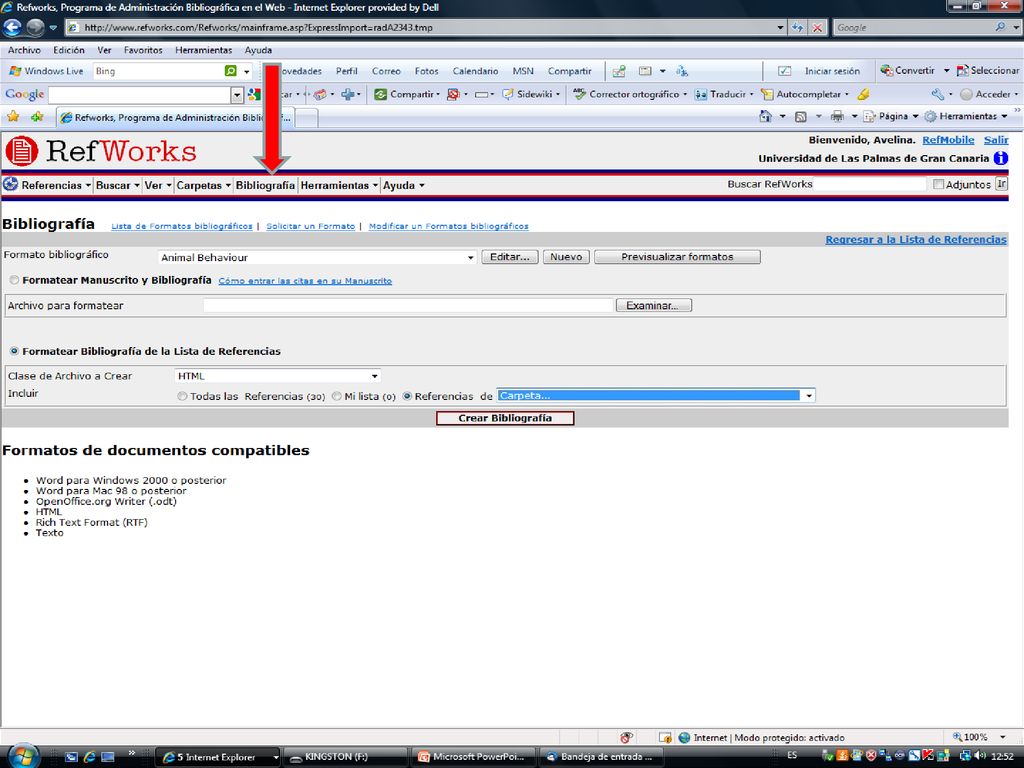Image resolution: width=1024 pixels, height=768 pixels.
Task: Select Todas las Referencias radio button
Action: (182, 396)
